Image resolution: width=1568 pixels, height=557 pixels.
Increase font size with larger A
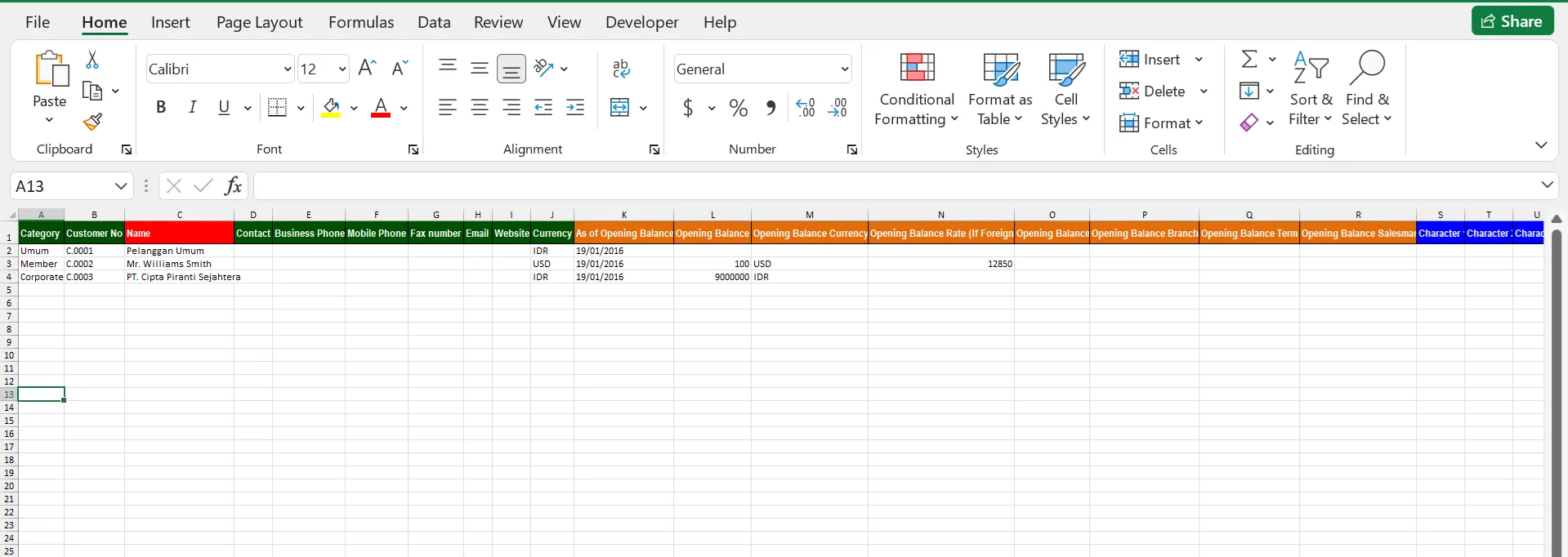(367, 68)
